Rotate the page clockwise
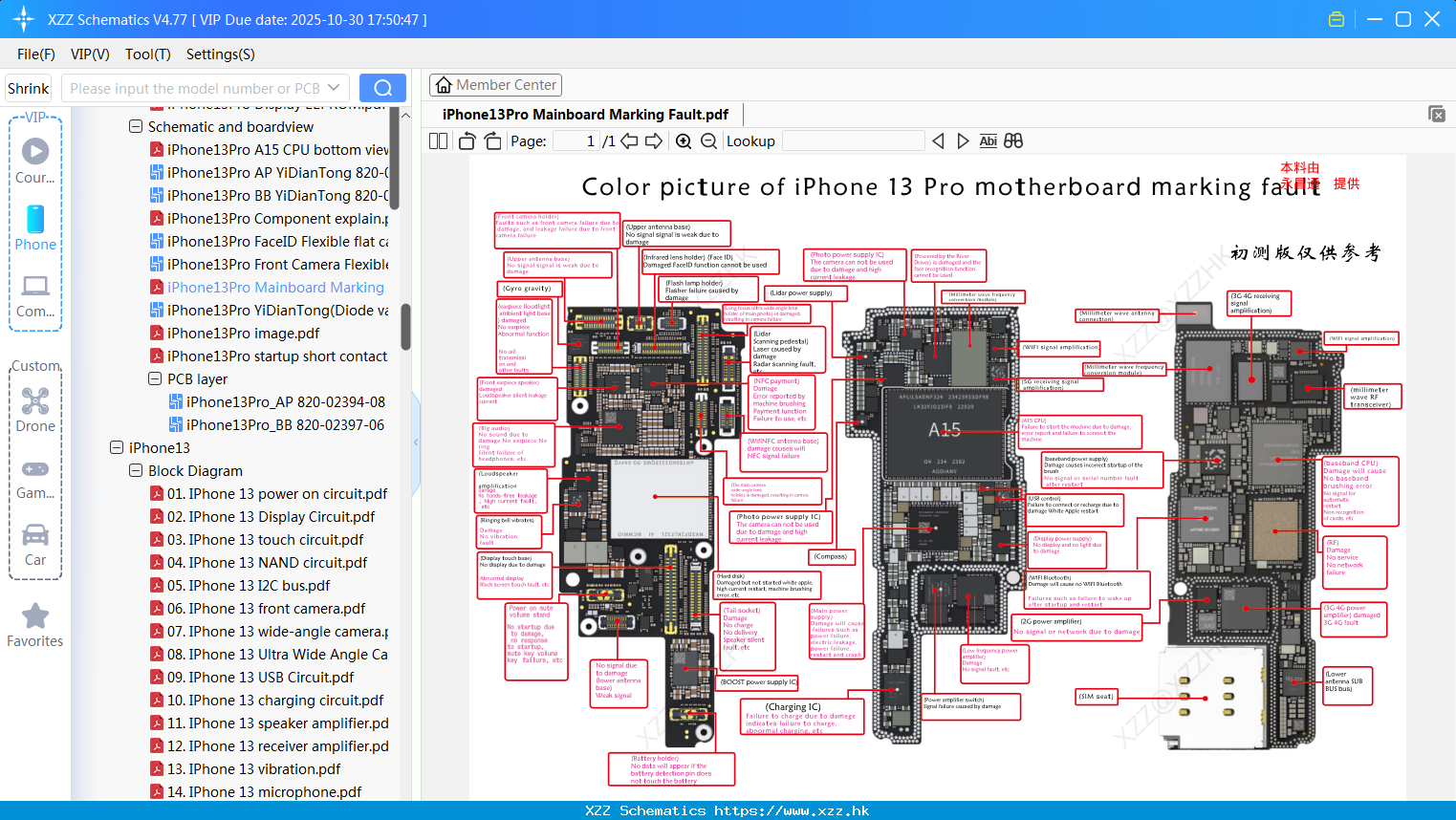The height and width of the screenshot is (820, 1456). coord(492,140)
